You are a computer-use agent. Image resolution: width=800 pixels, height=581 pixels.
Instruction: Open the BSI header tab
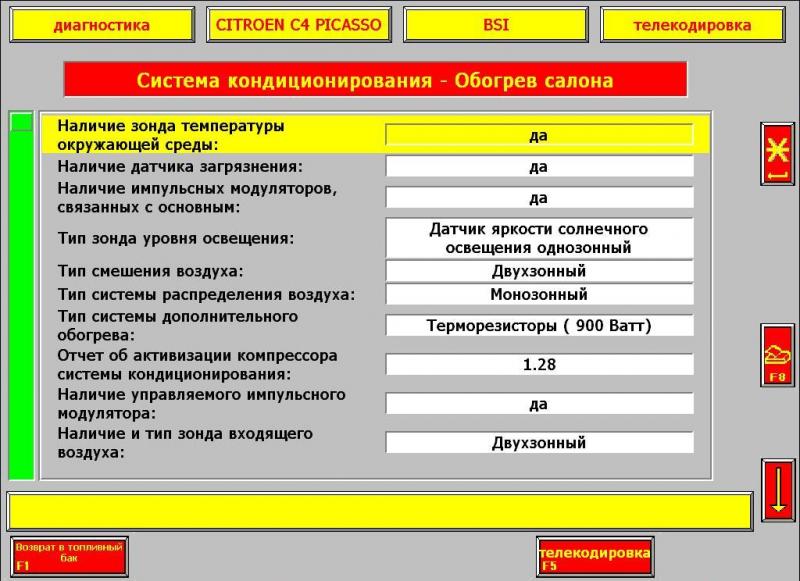tap(495, 24)
